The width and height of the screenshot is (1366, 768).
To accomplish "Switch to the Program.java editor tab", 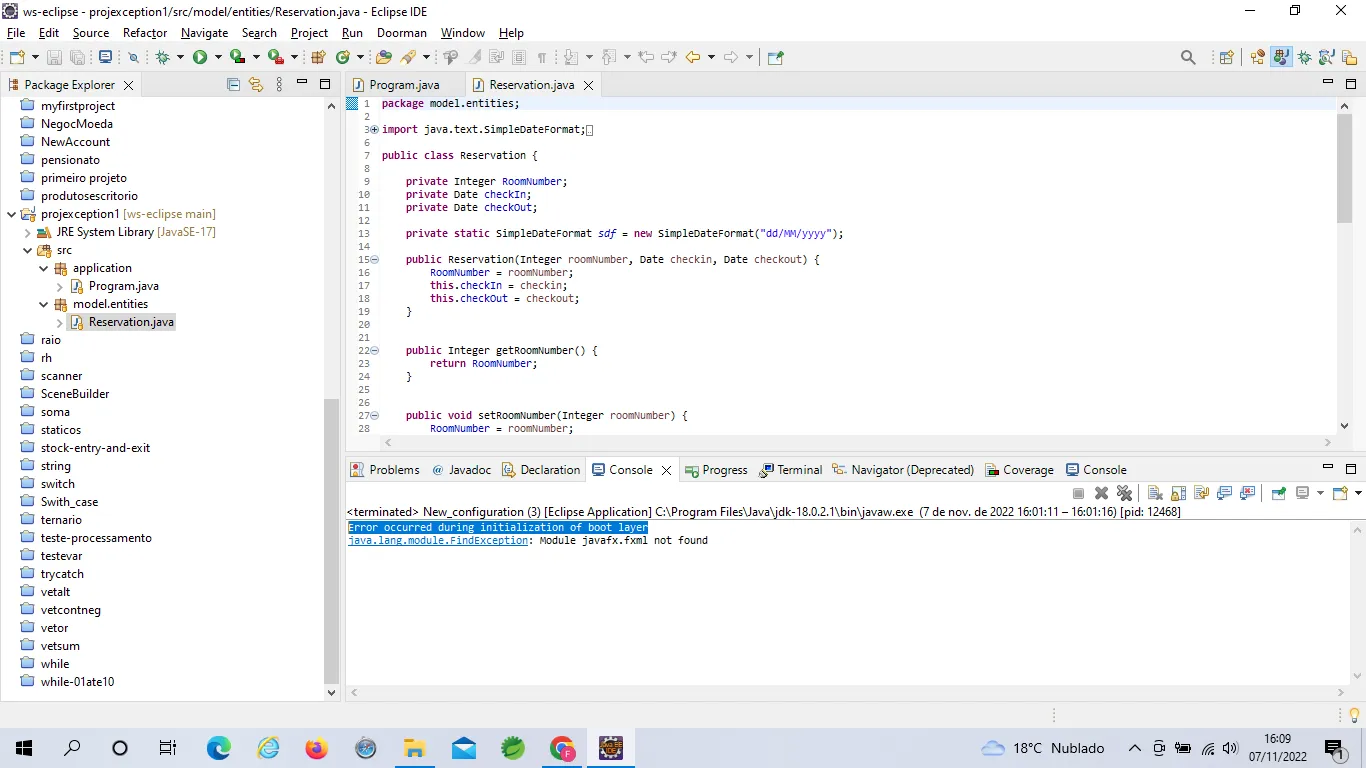I will click(x=404, y=85).
